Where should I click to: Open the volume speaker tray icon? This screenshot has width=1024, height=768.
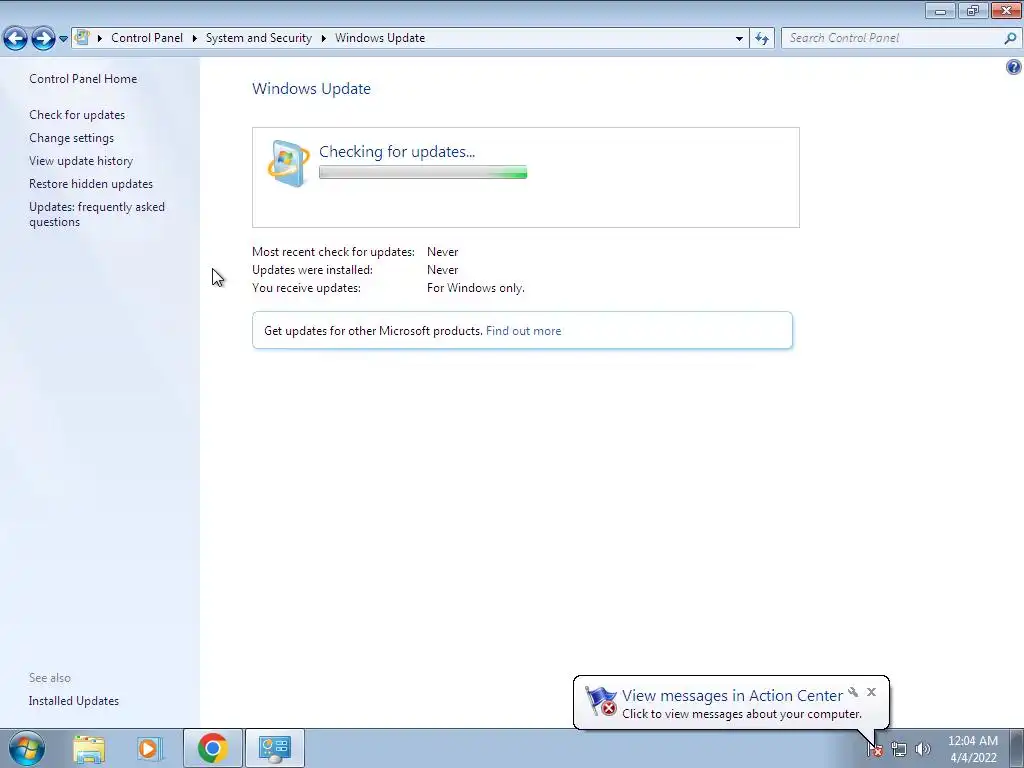[x=923, y=749]
